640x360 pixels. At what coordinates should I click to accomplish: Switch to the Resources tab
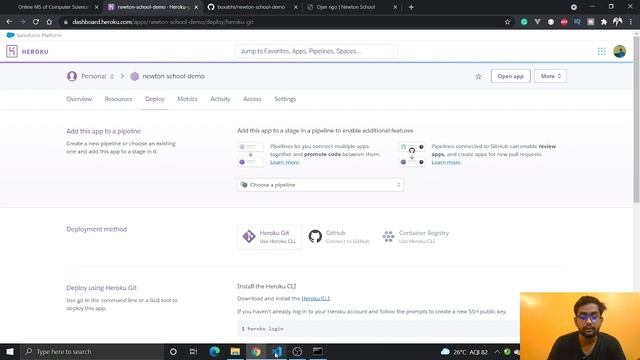(x=118, y=99)
